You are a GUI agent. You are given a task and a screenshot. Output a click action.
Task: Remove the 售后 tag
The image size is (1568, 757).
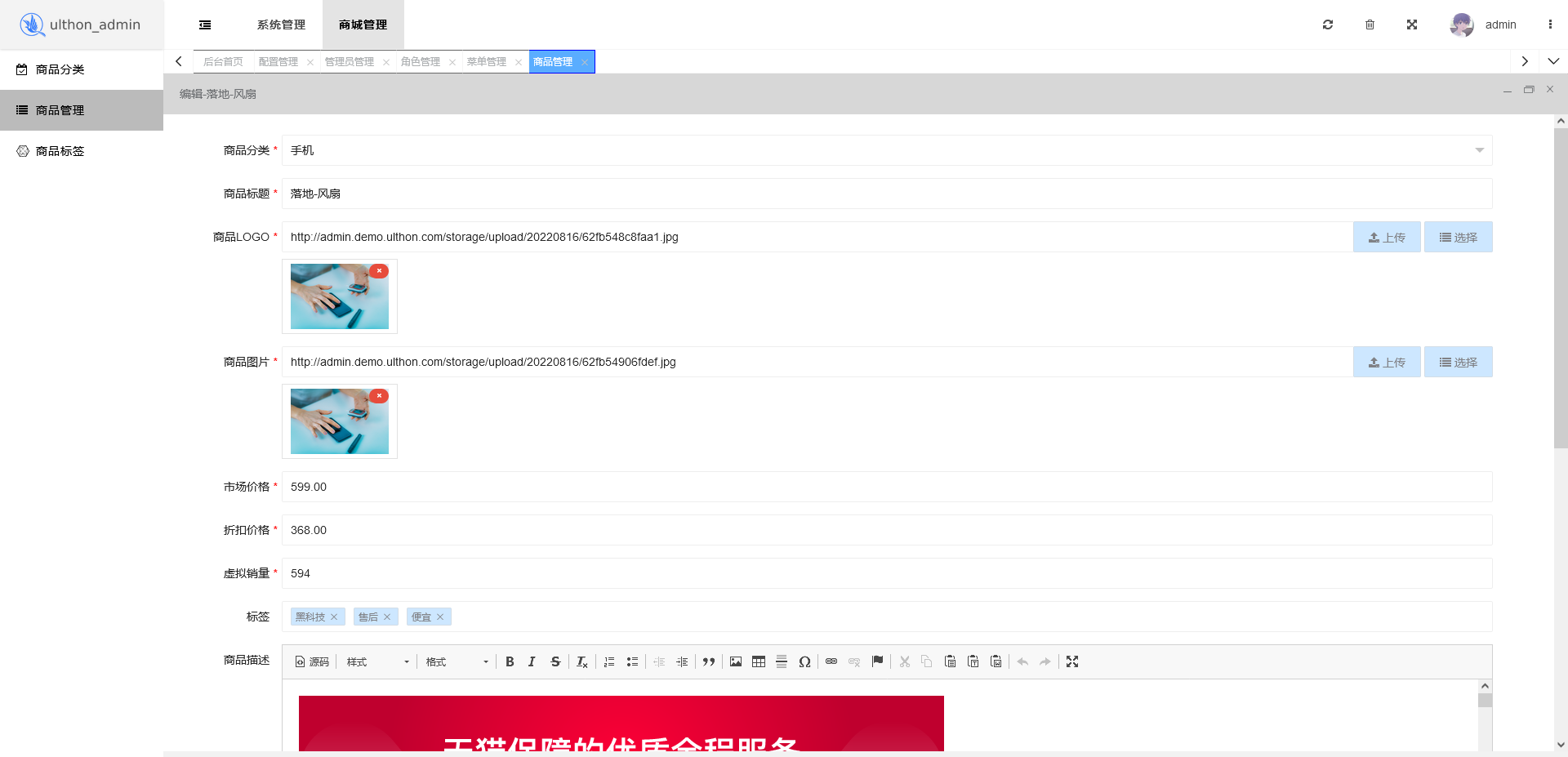point(387,617)
